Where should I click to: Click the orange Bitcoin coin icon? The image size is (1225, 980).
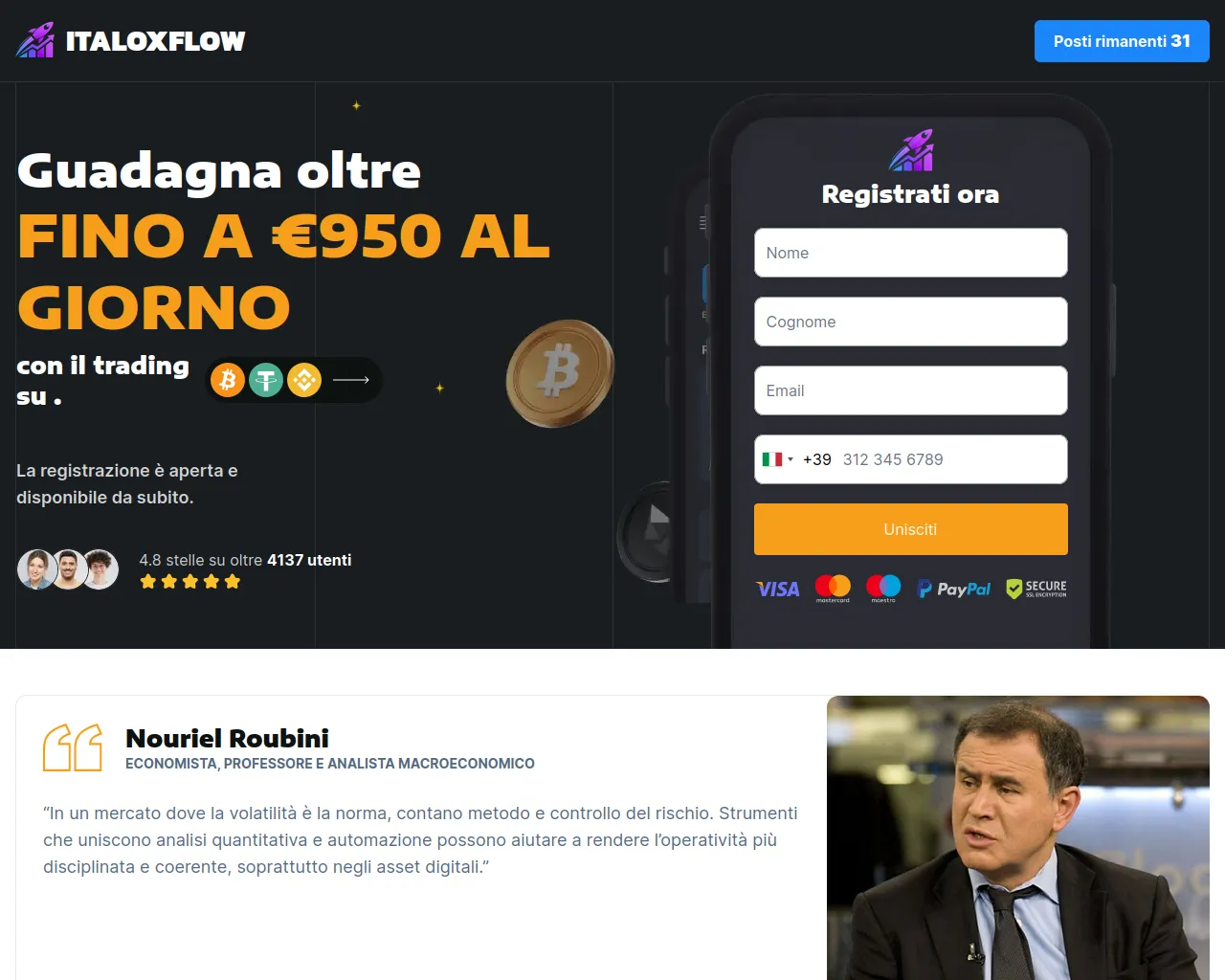[x=228, y=380]
